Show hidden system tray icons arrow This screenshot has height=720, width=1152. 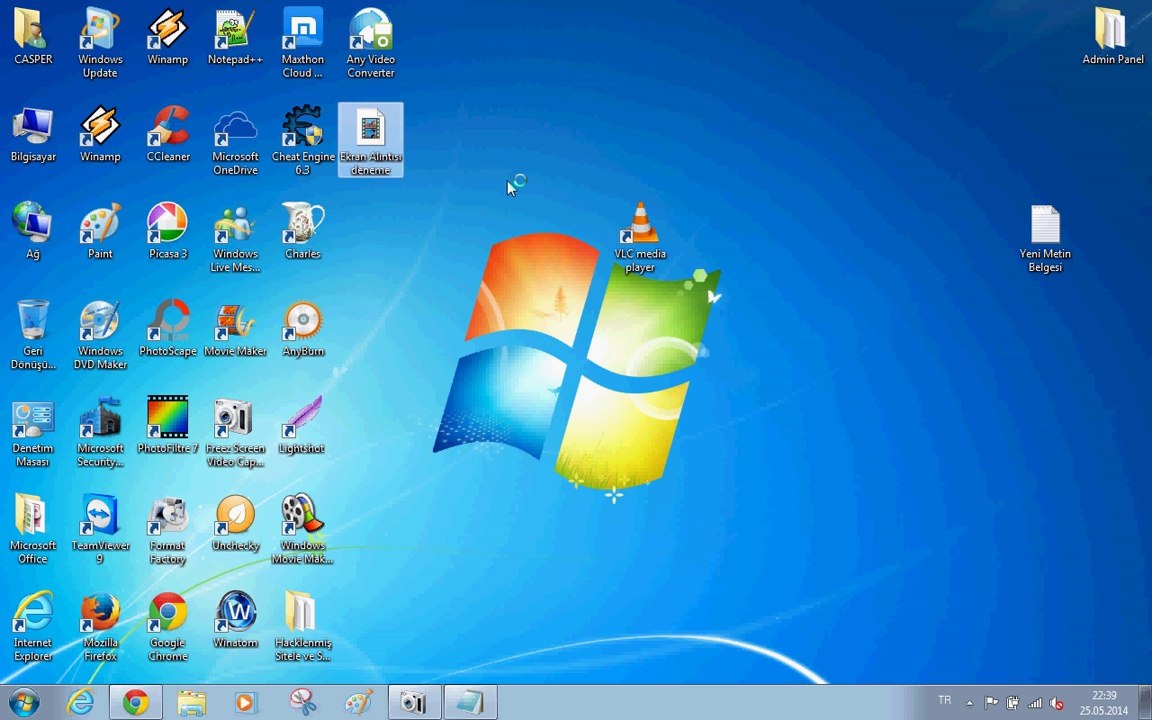pyautogui.click(x=970, y=703)
